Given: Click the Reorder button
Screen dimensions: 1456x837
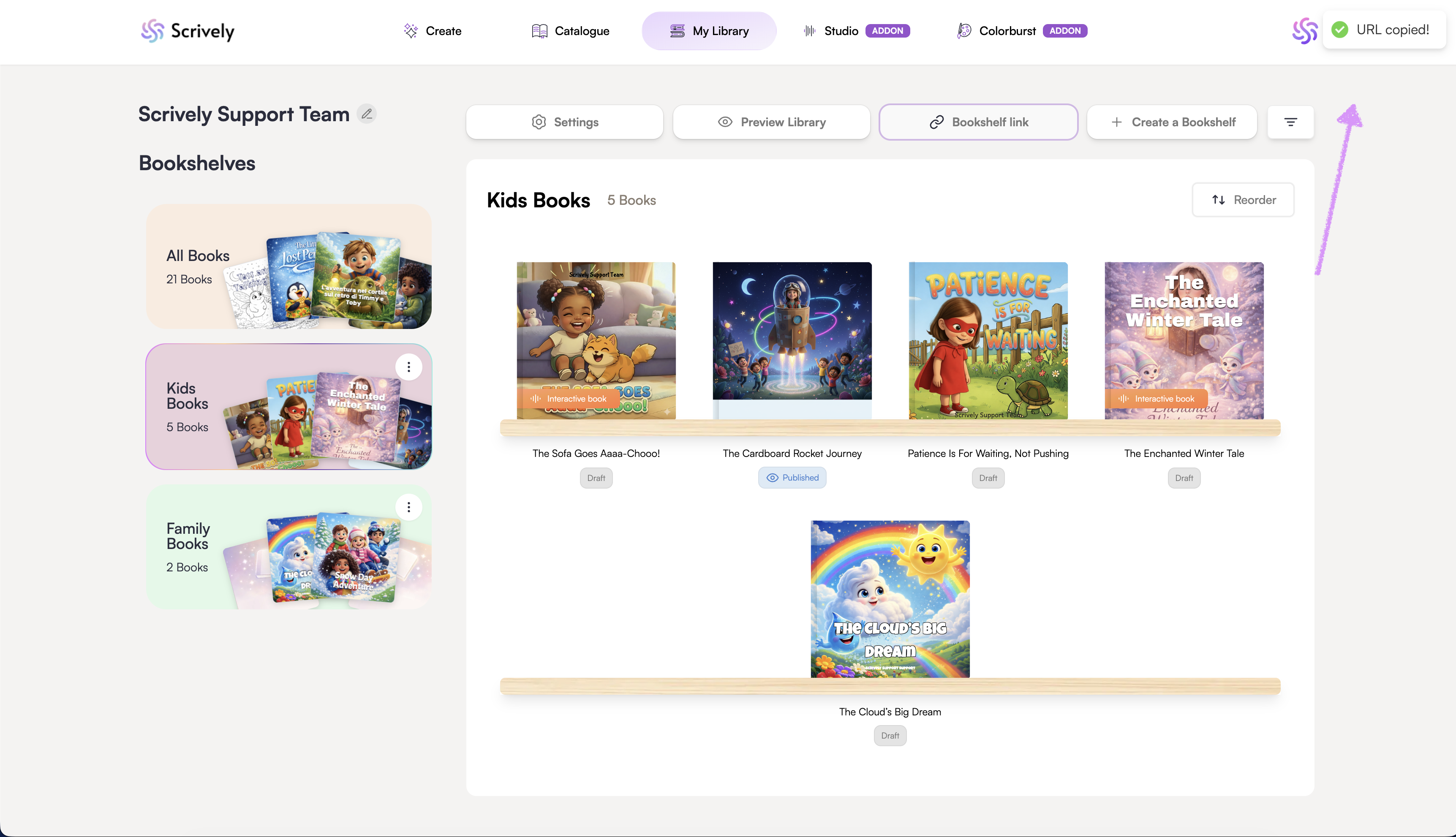Looking at the screenshot, I should (x=1243, y=200).
